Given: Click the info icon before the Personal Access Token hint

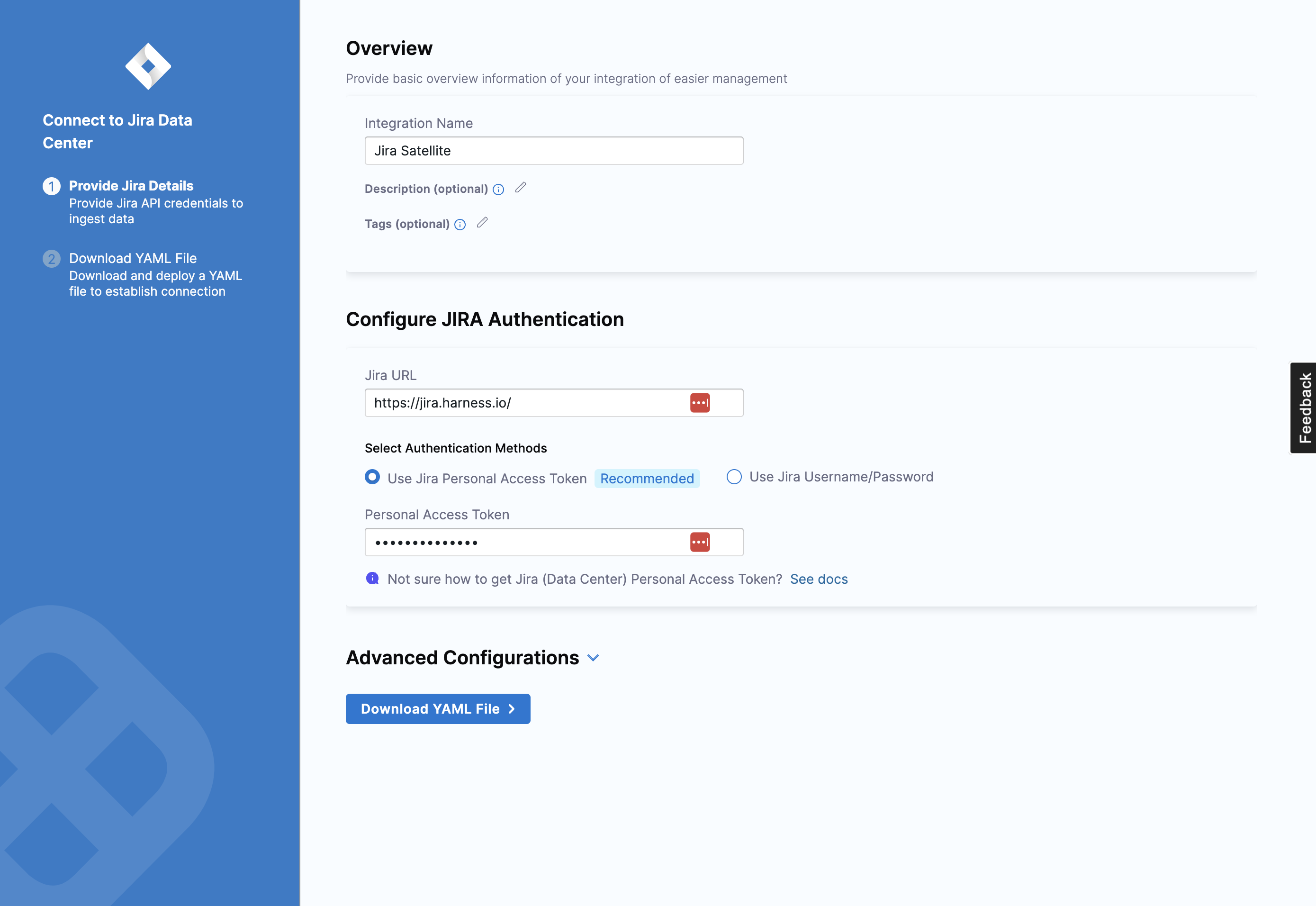Looking at the screenshot, I should click(372, 579).
